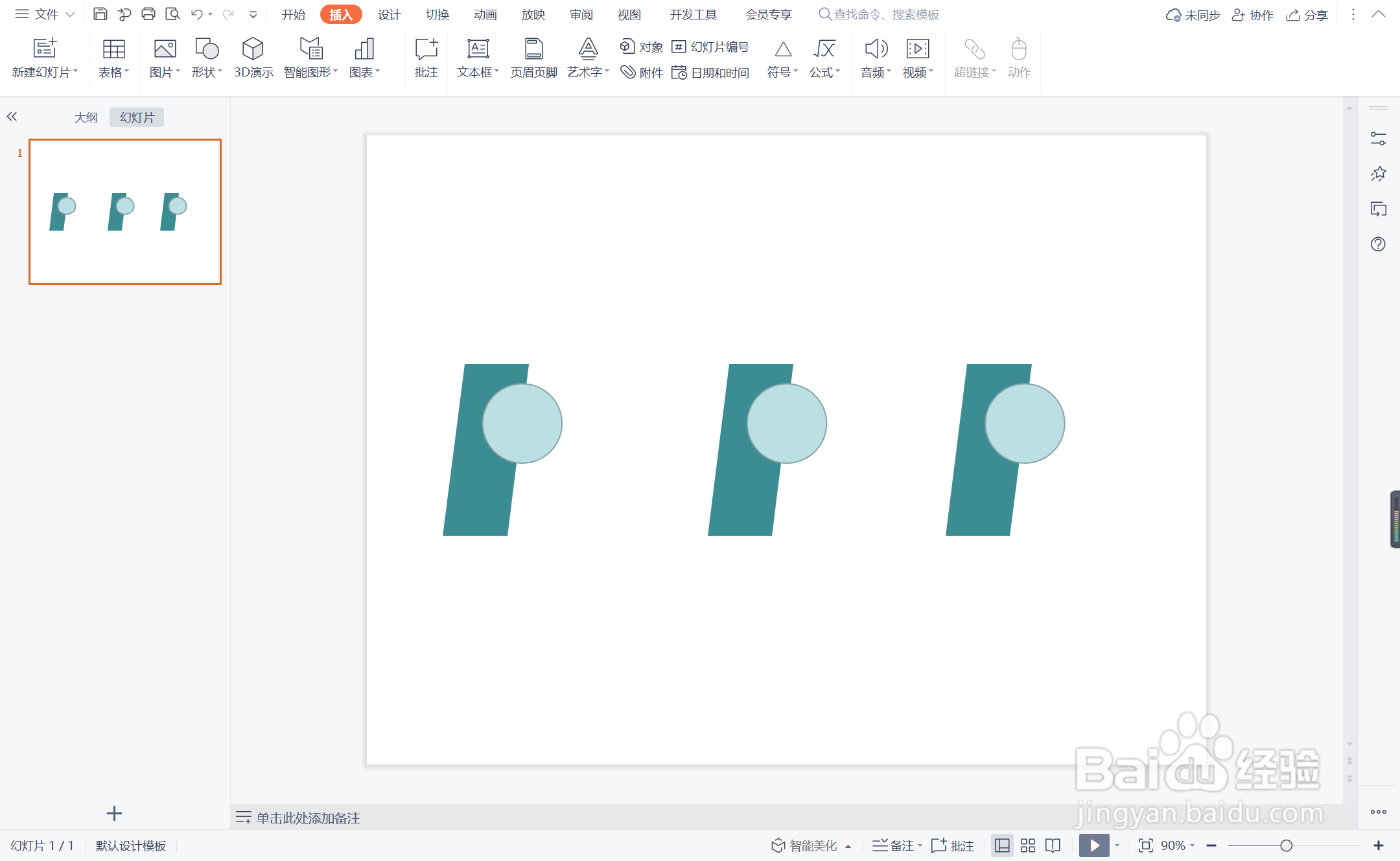Click the 3D演示 cube icon
1400x861 pixels.
(x=253, y=49)
